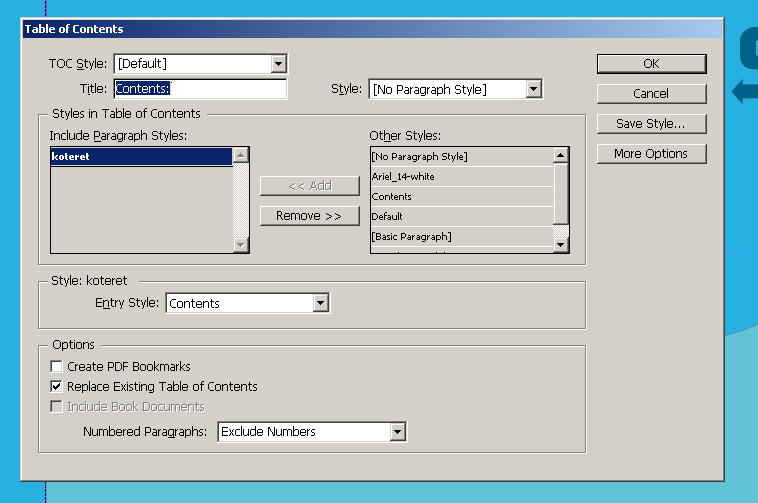Open the Numbered Paragraphs dropdown

pos(312,431)
